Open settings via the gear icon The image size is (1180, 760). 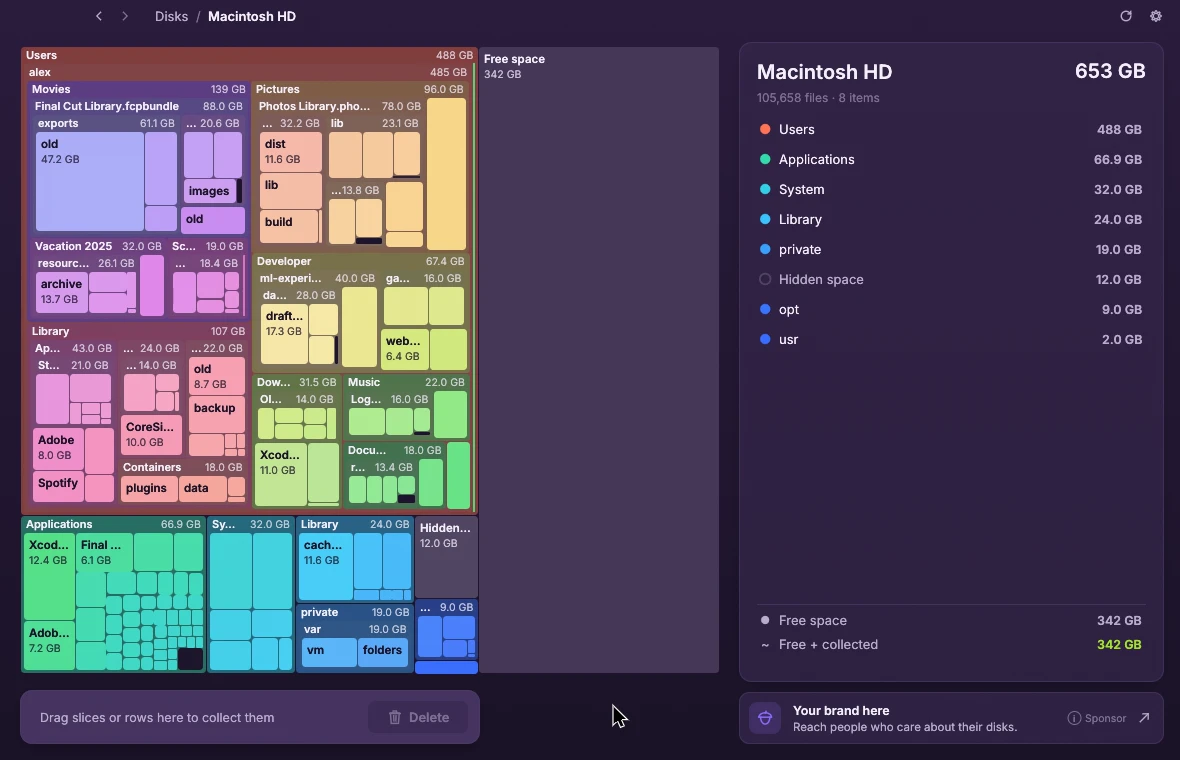(x=1156, y=16)
